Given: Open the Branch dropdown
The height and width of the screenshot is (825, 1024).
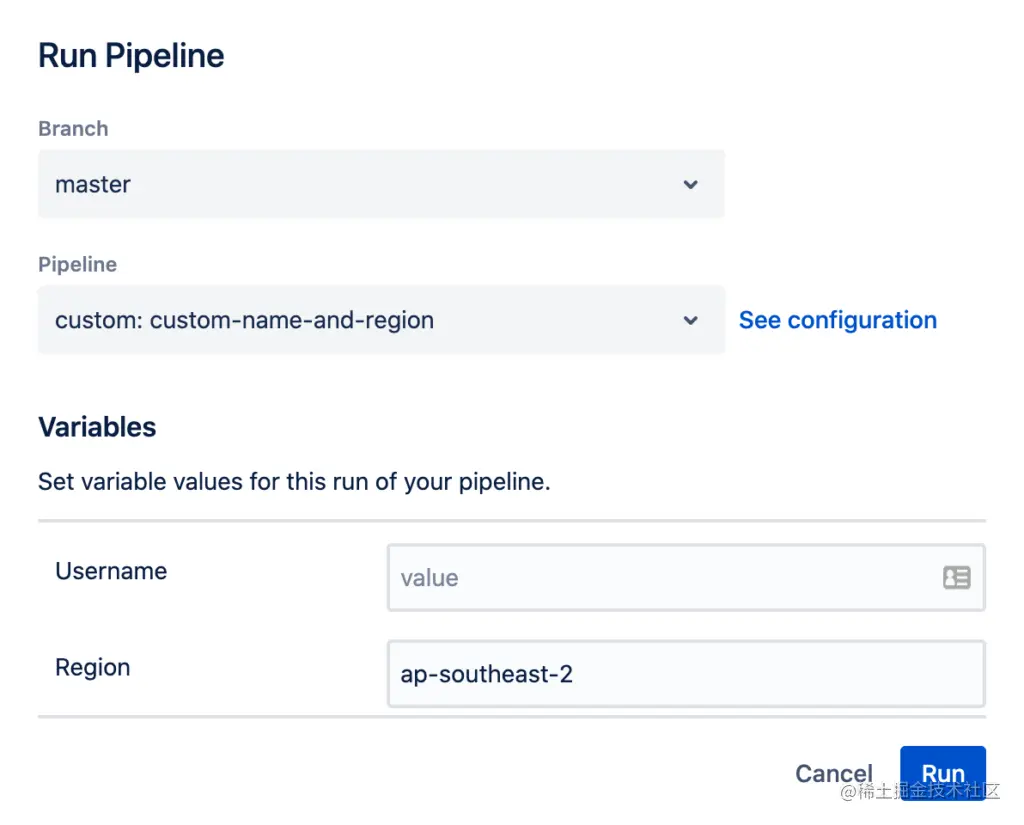Looking at the screenshot, I should point(380,185).
